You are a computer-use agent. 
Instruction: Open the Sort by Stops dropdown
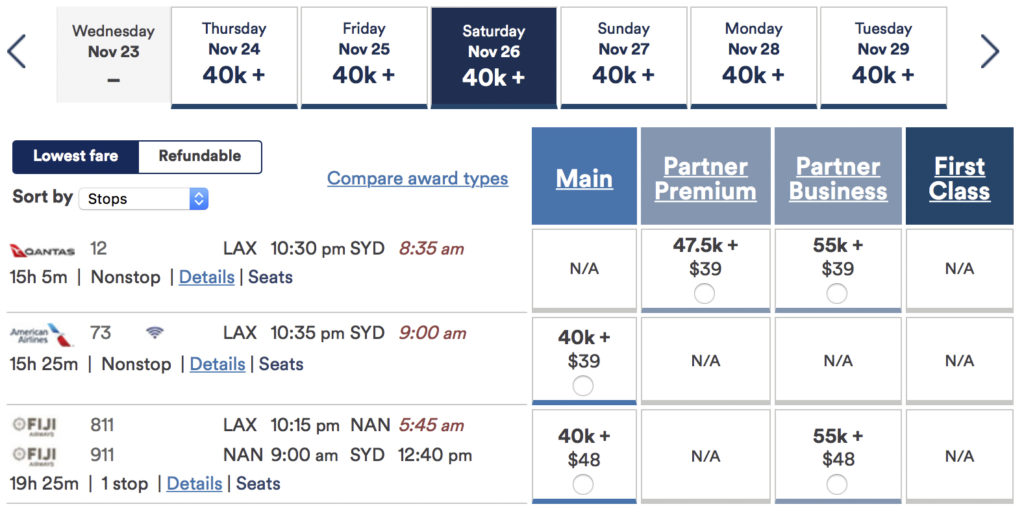pos(143,199)
